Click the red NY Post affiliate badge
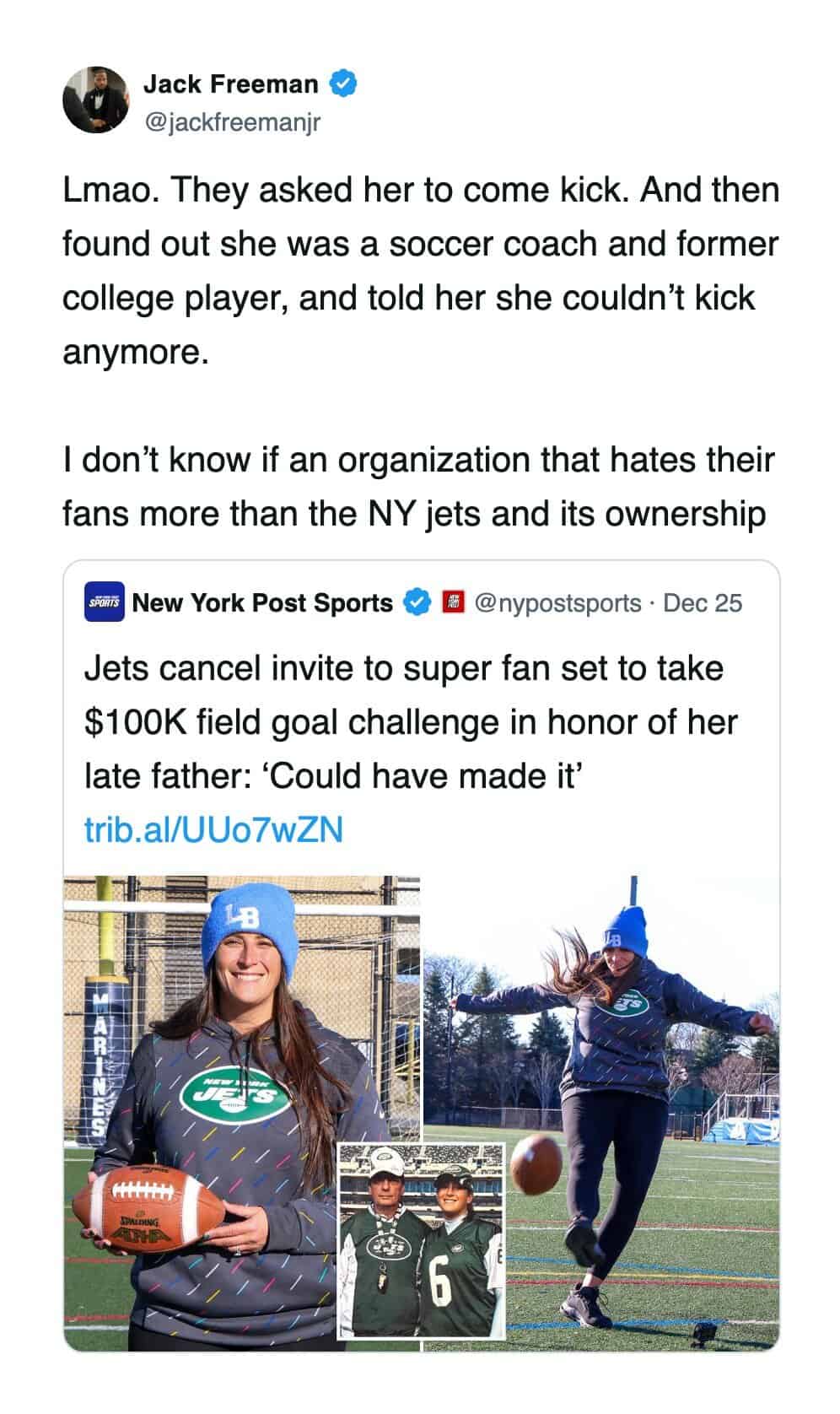This screenshot has width=840, height=1414. click(454, 602)
